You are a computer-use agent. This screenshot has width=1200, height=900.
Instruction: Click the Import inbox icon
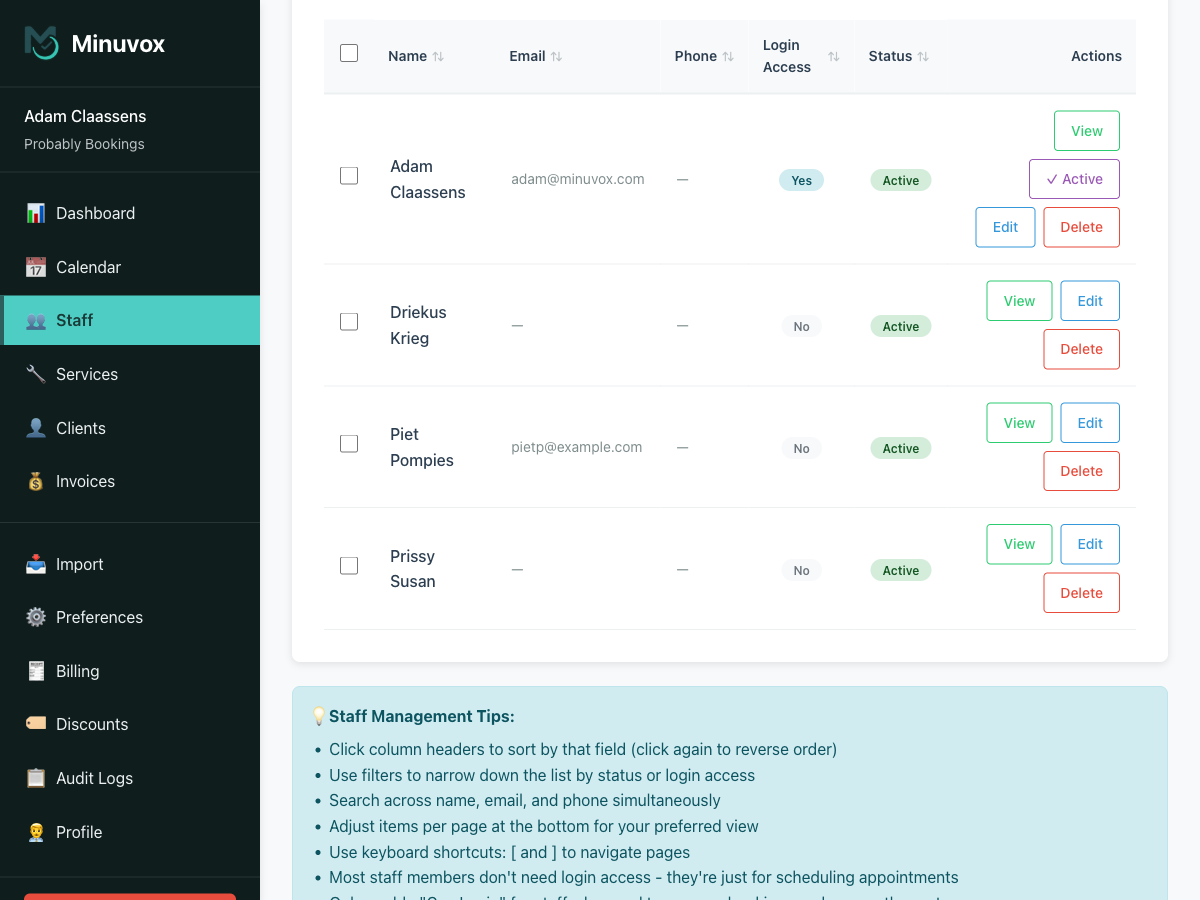pyautogui.click(x=36, y=564)
